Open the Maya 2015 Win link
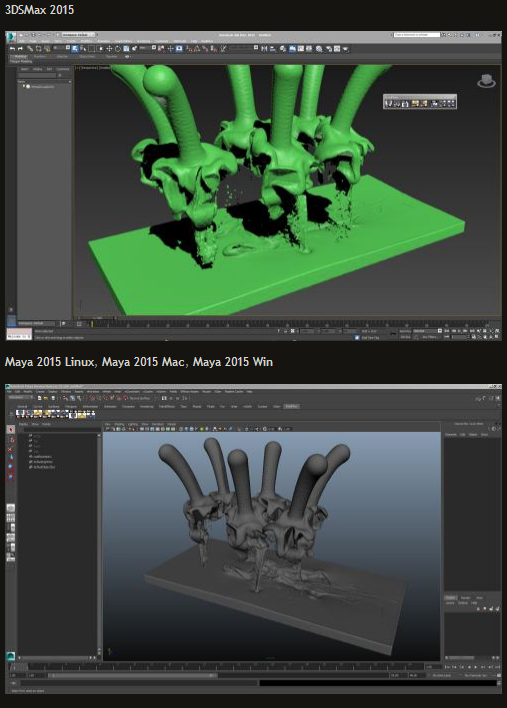This screenshot has width=507, height=708. tap(233, 362)
